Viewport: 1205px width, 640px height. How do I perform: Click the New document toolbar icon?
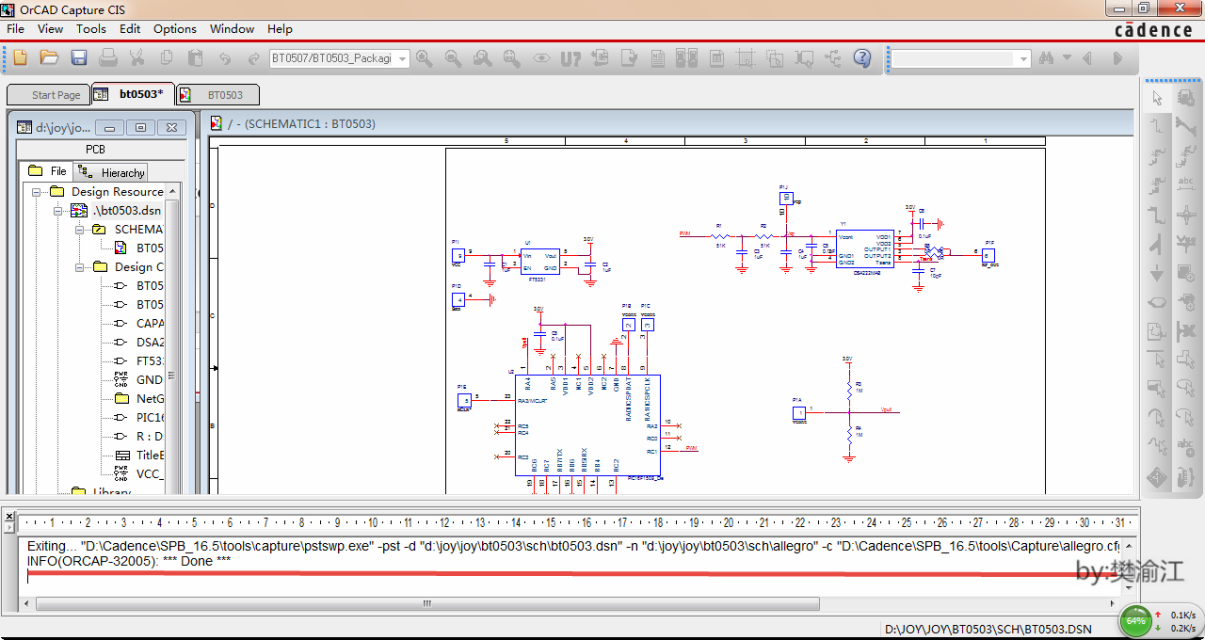pos(20,58)
